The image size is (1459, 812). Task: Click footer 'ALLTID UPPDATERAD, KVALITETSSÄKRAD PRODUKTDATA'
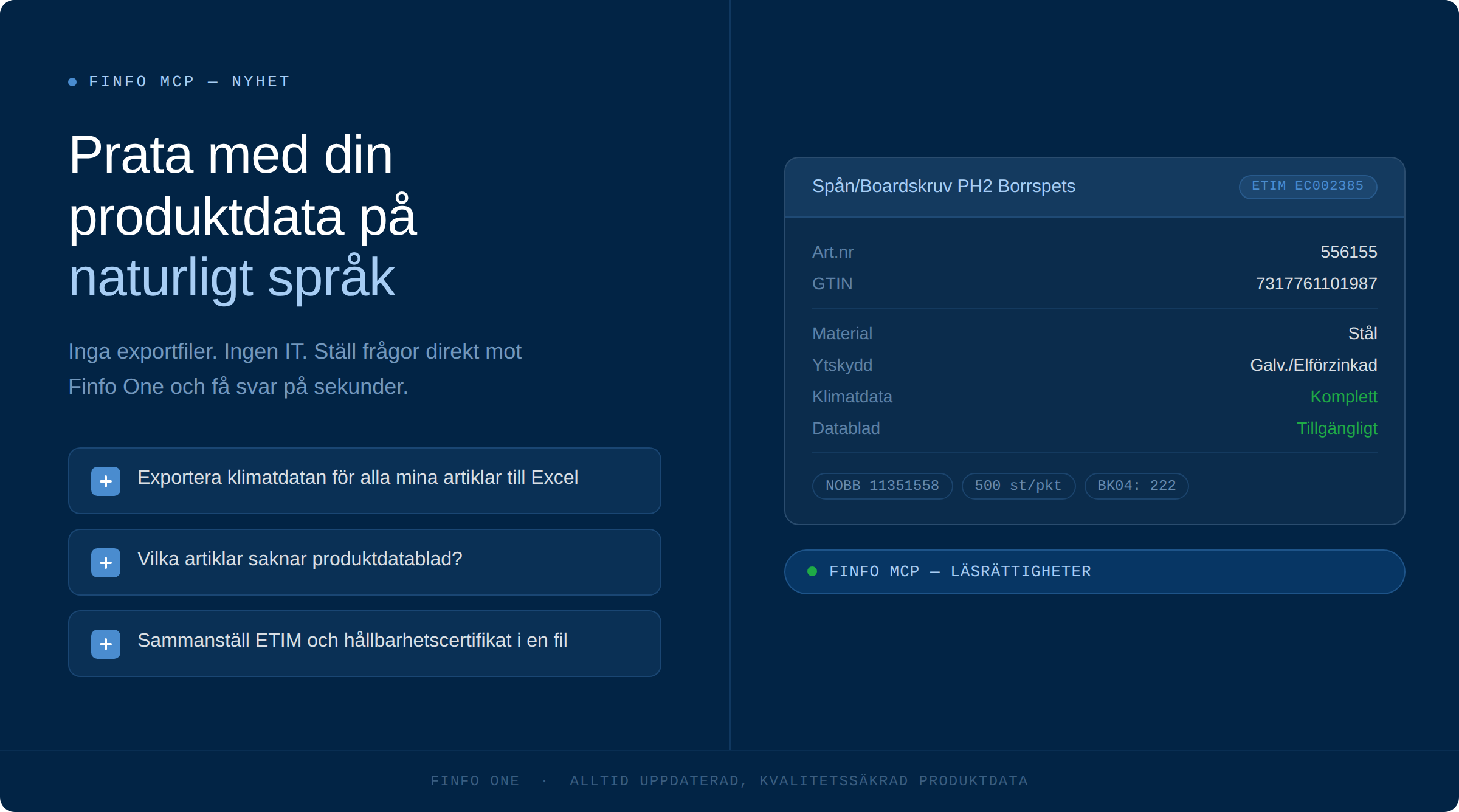click(799, 780)
